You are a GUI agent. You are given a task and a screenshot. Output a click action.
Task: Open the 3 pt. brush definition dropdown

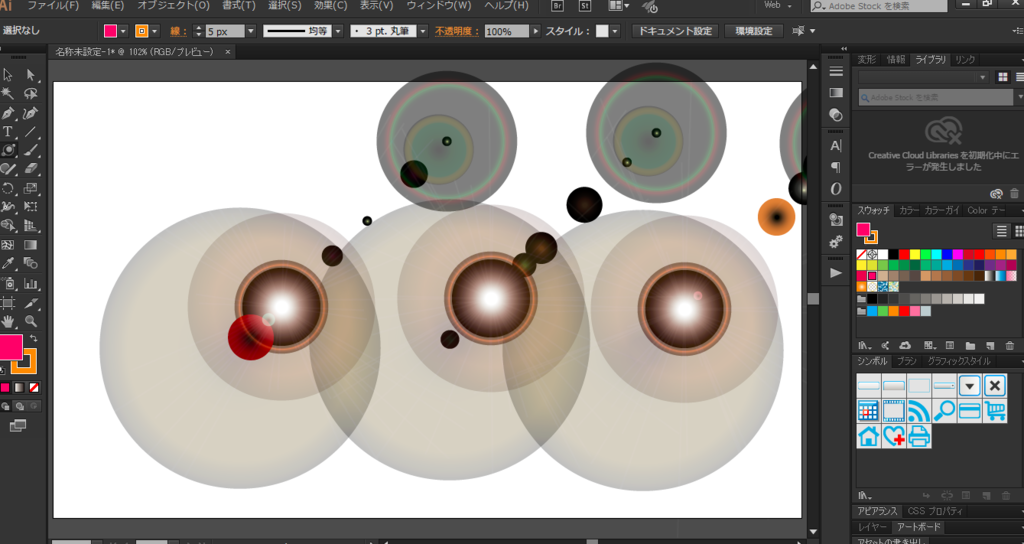[423, 31]
